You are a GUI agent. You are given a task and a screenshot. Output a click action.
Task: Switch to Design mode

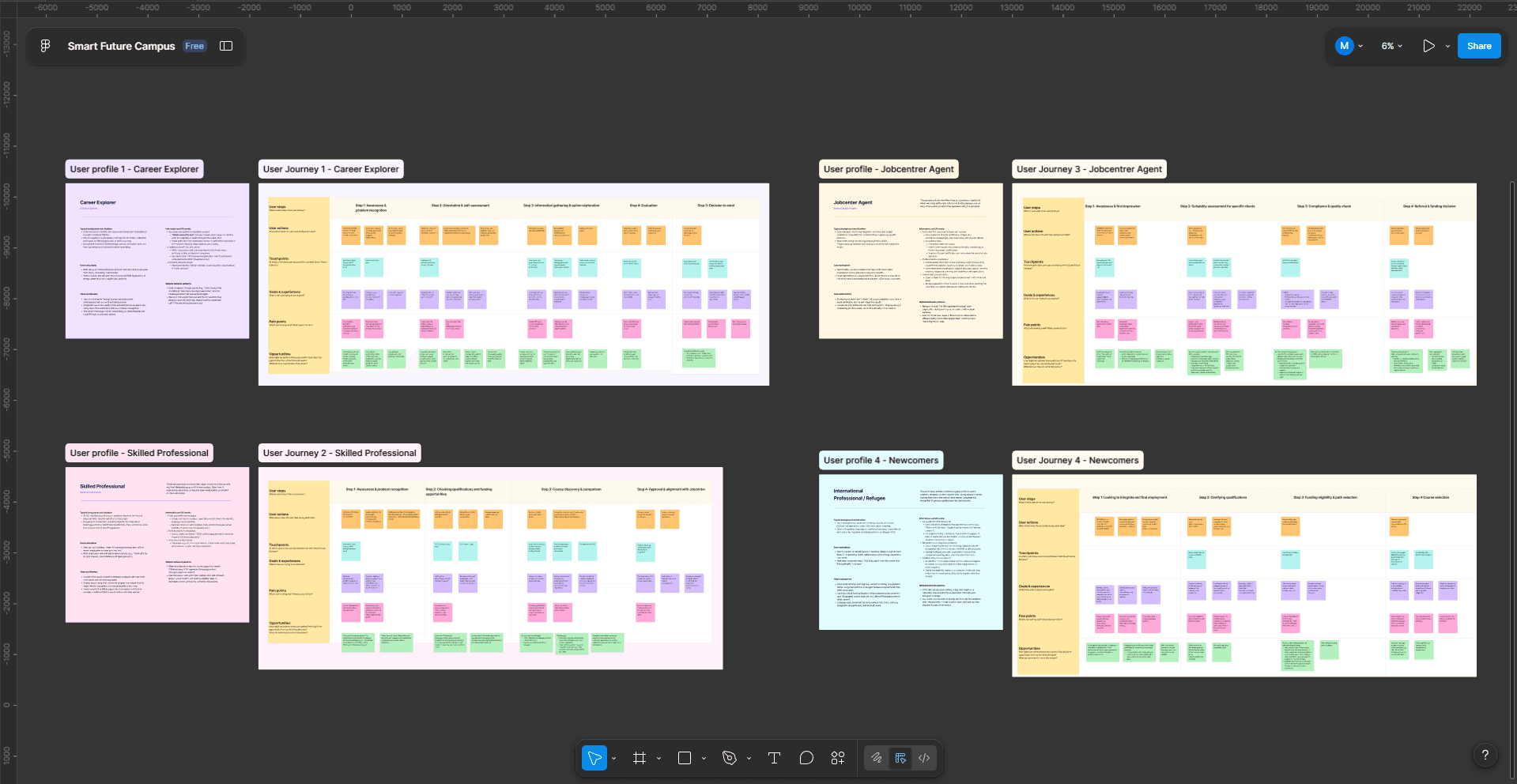[900, 758]
